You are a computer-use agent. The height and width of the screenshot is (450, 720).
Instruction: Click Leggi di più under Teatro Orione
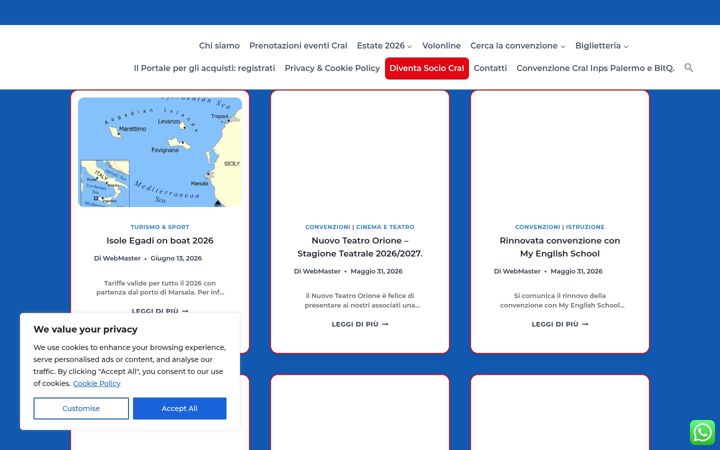(x=360, y=324)
